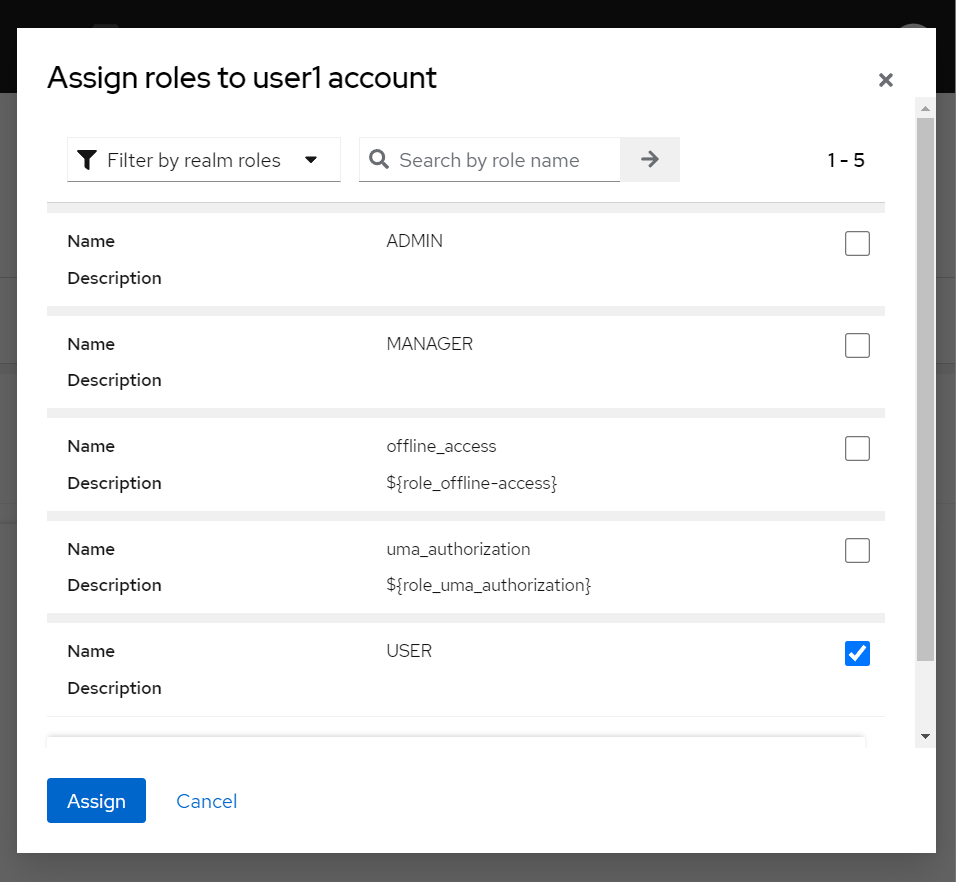Tick the uma_authorization role checkbox
Viewport: 956px width, 882px height.
point(857,551)
